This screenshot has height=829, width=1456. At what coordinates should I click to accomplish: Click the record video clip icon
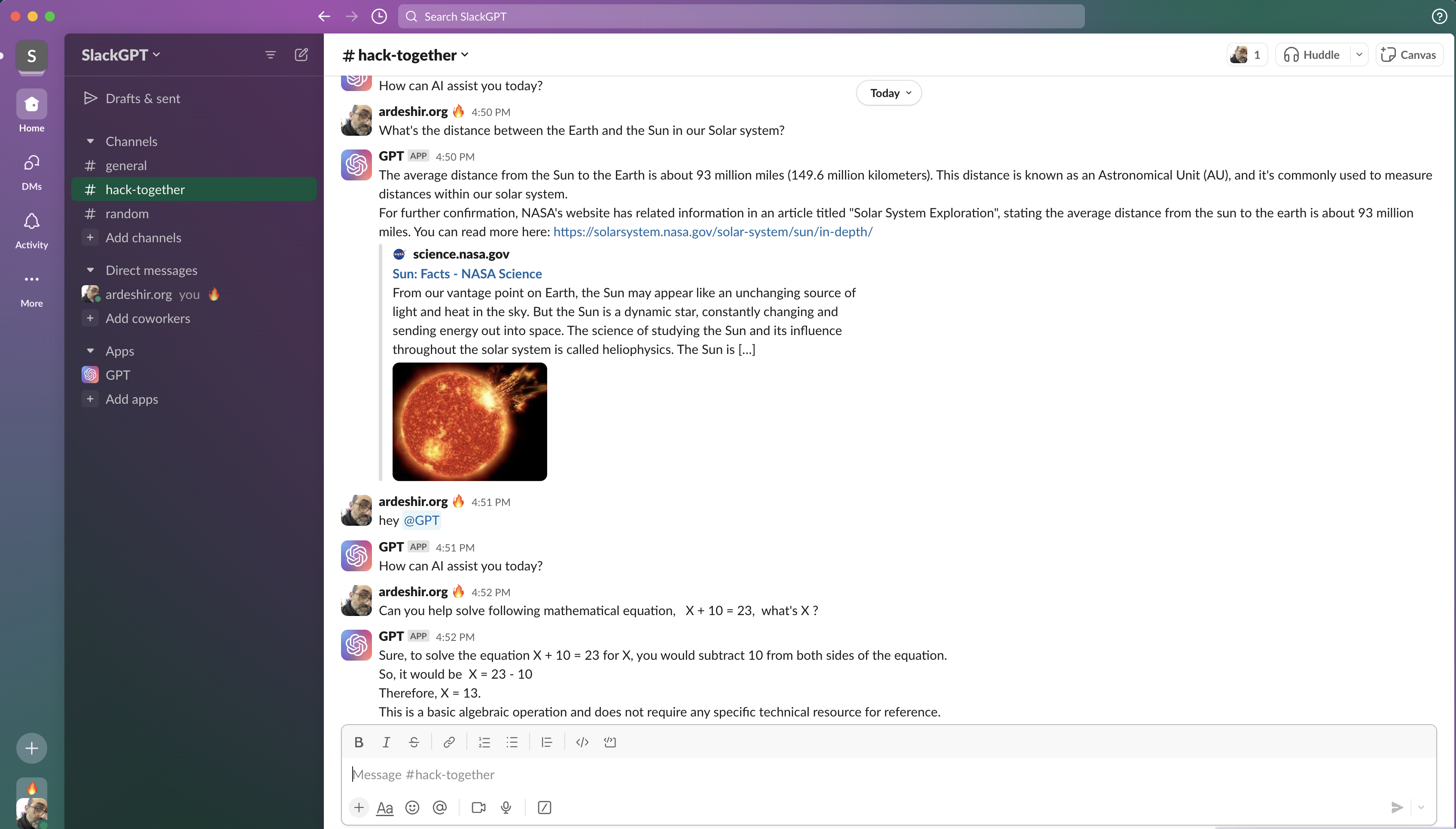478,808
